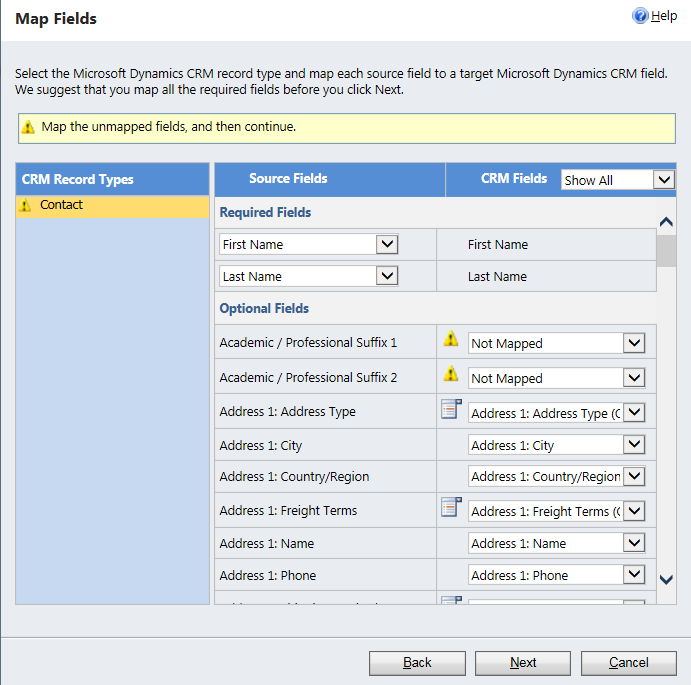Open the Help link
Viewport: 691px width, 685px height.
coord(664,16)
